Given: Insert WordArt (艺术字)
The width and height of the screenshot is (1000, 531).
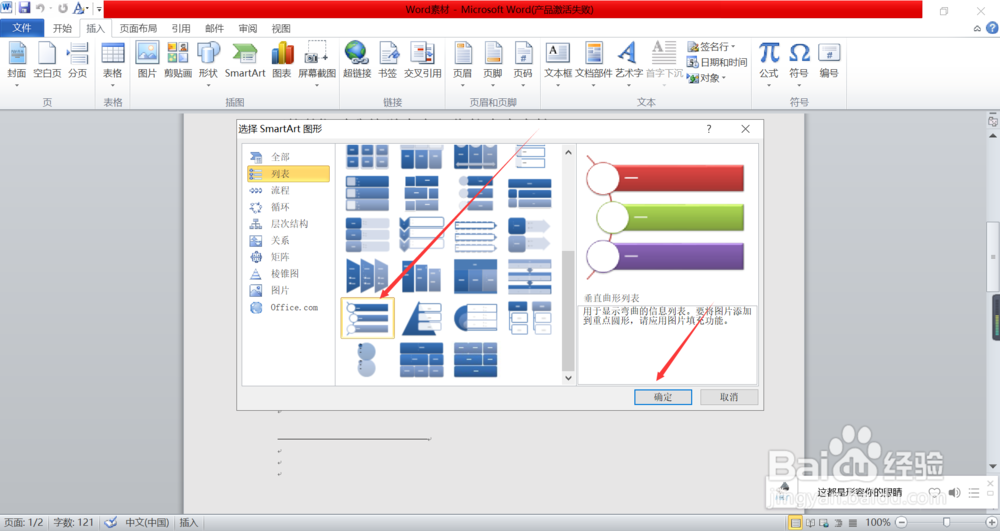Looking at the screenshot, I should (629, 62).
